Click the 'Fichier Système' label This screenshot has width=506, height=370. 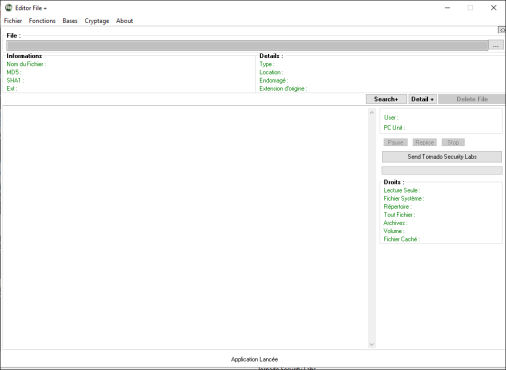coord(403,198)
